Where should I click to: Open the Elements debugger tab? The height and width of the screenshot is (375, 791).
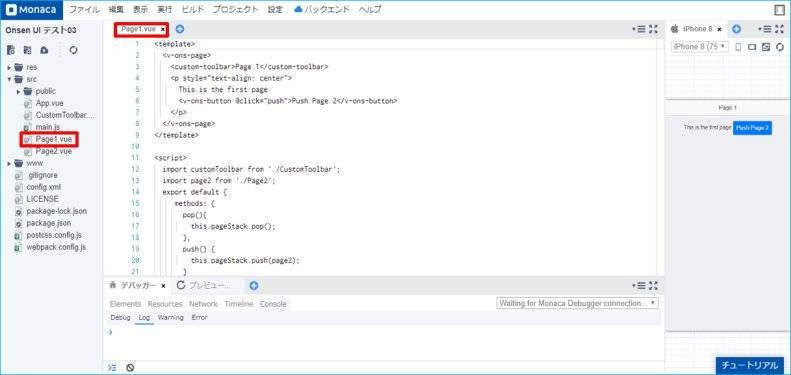(126, 304)
